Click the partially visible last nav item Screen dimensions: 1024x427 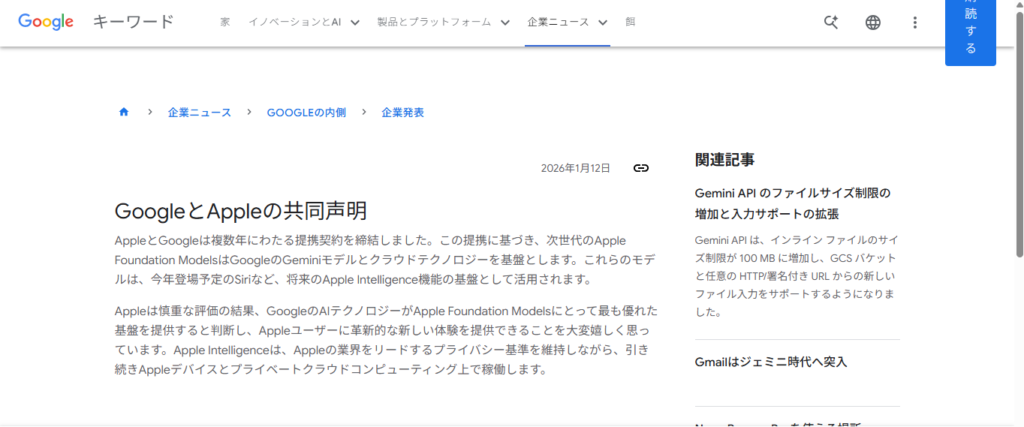pos(630,22)
